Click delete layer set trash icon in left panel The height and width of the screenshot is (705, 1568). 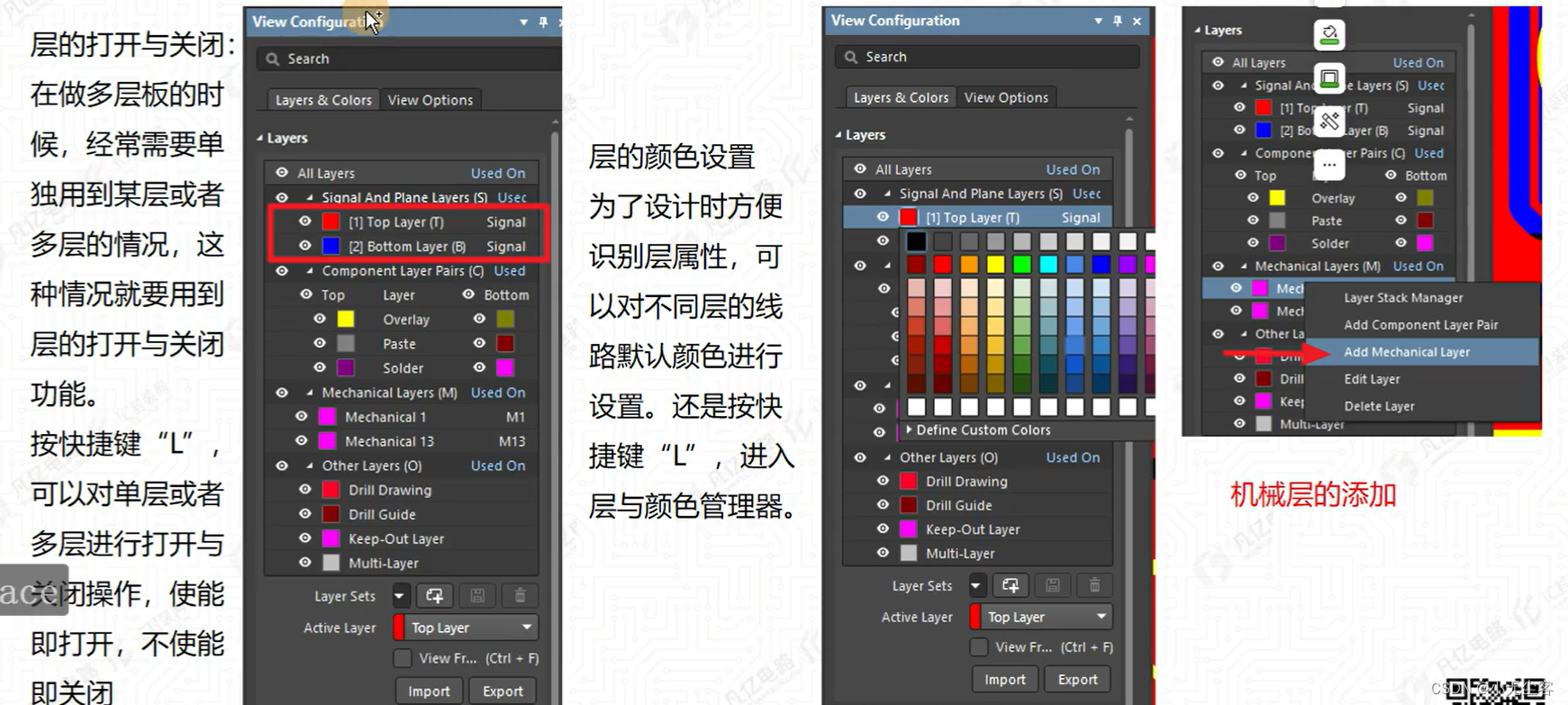pyautogui.click(x=520, y=595)
